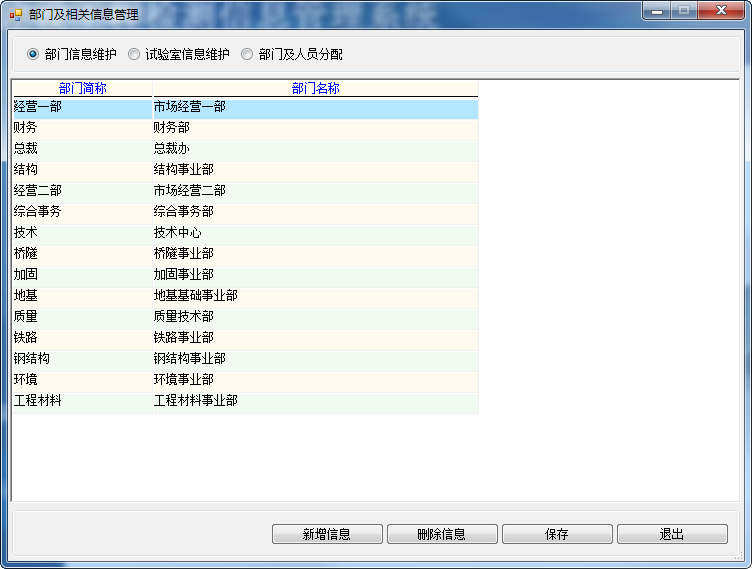
Task: Click the 技术中心 cell
Action: (315, 233)
